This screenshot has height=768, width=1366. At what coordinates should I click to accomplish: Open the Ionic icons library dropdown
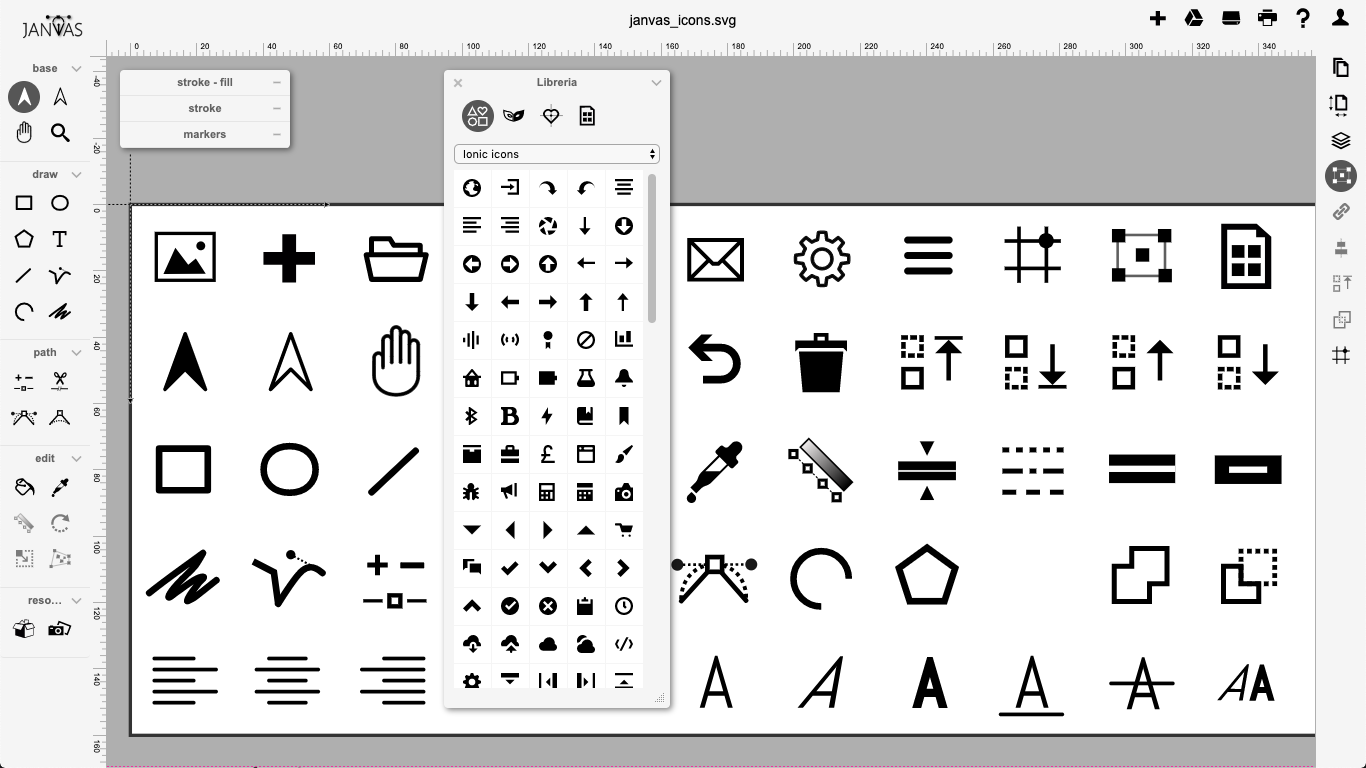(x=556, y=153)
